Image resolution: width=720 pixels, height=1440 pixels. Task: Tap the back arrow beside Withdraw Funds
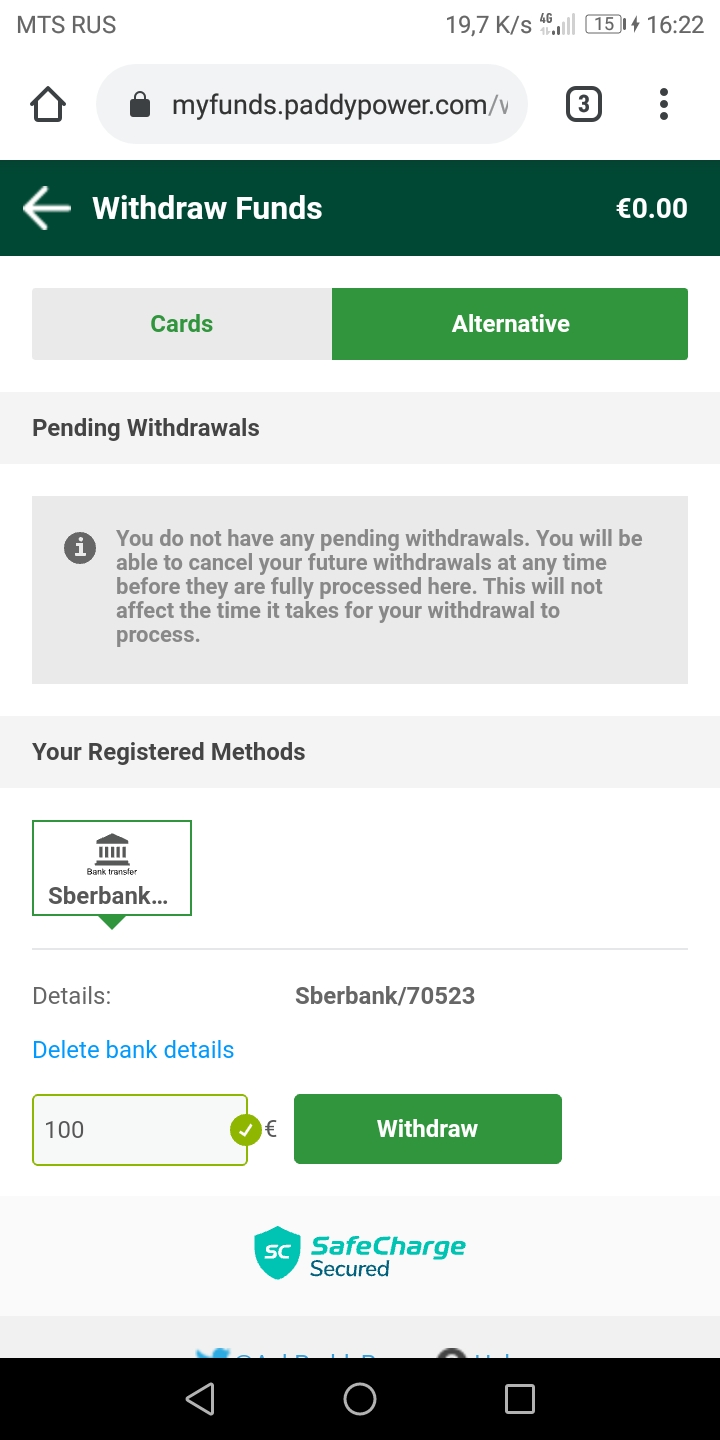[x=47, y=208]
